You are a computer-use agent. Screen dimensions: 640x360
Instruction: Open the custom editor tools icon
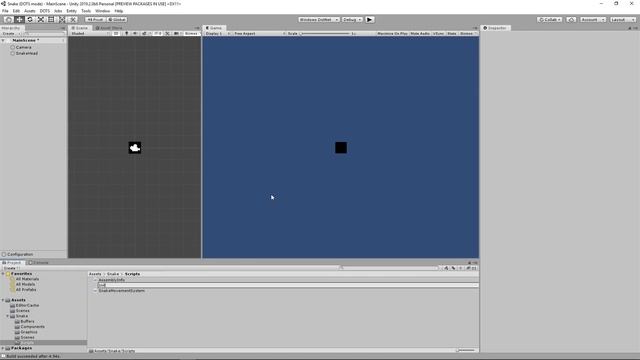[x=72, y=20]
